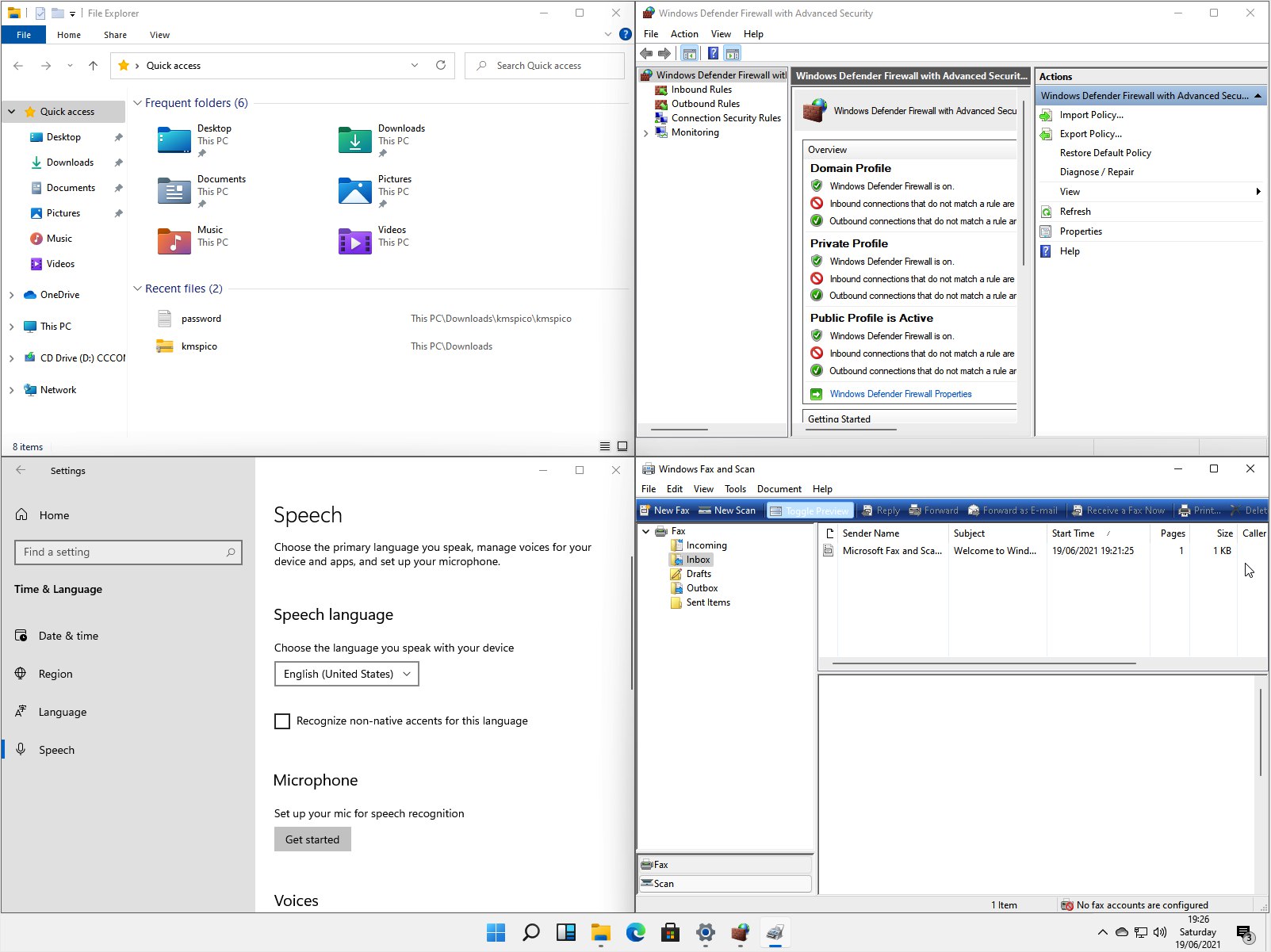Switch File Explorer to large icons view
This screenshot has height=952, width=1271.
[622, 446]
